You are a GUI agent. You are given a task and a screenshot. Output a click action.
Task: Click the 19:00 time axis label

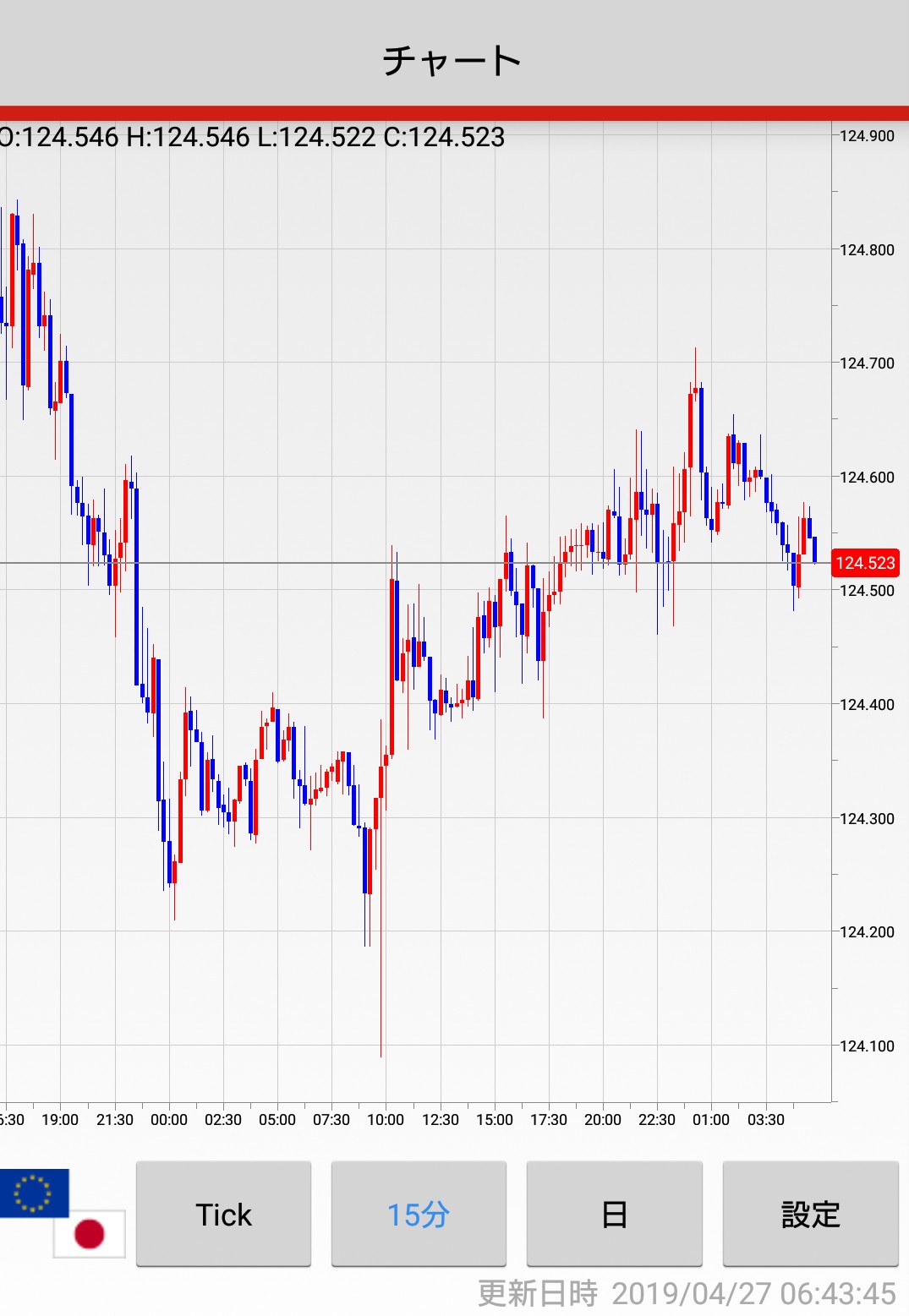pyautogui.click(x=60, y=1120)
